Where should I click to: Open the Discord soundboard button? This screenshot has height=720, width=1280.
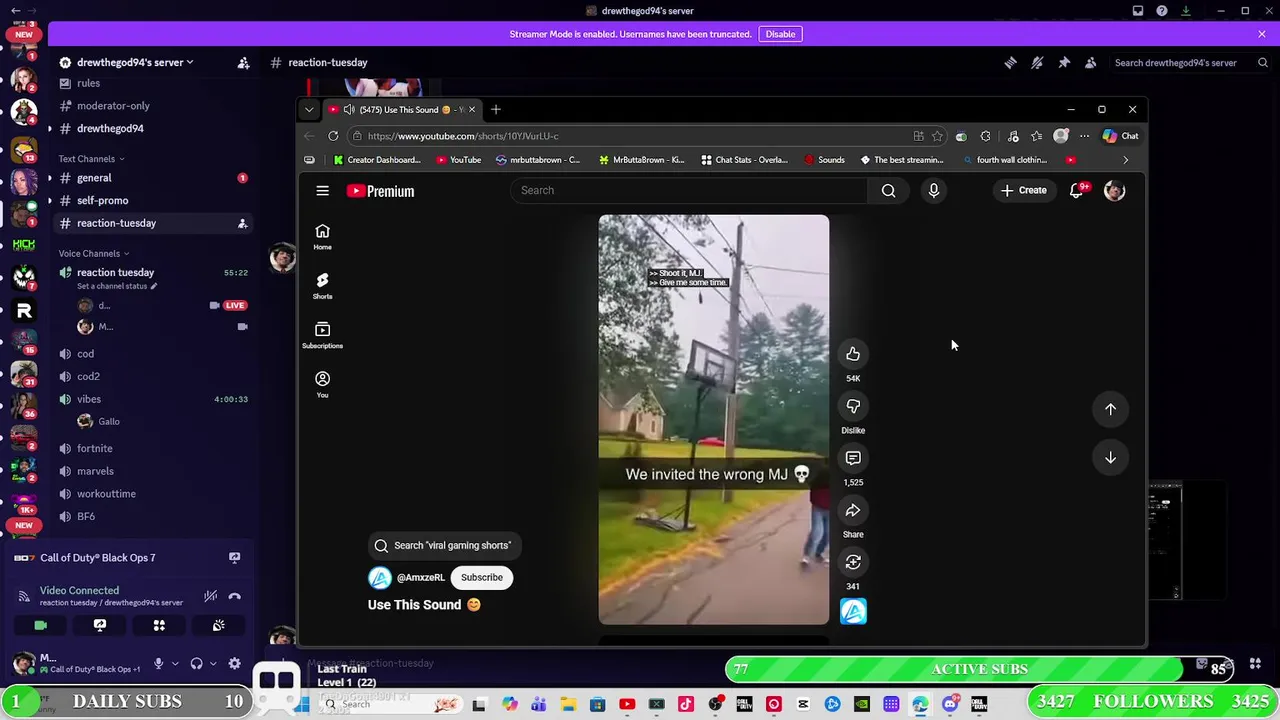tap(218, 625)
